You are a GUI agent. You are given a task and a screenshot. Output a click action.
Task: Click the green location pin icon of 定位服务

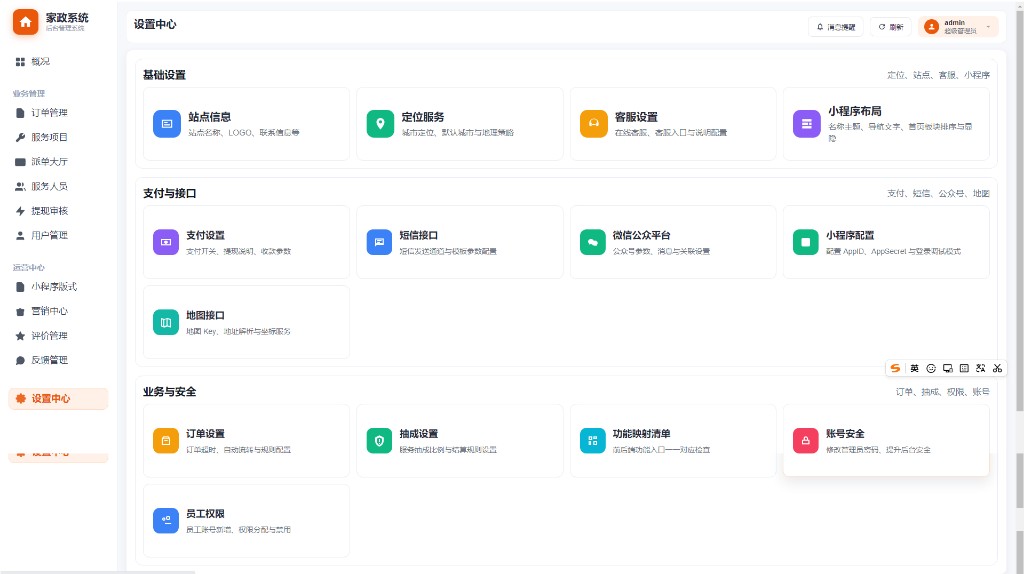tap(380, 124)
